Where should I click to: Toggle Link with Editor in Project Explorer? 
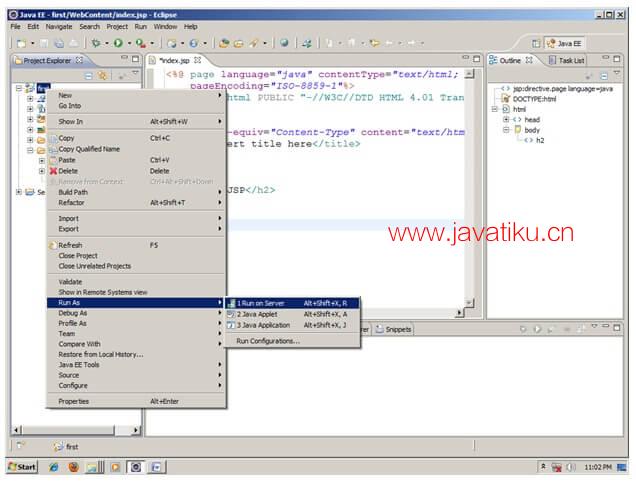(102, 75)
